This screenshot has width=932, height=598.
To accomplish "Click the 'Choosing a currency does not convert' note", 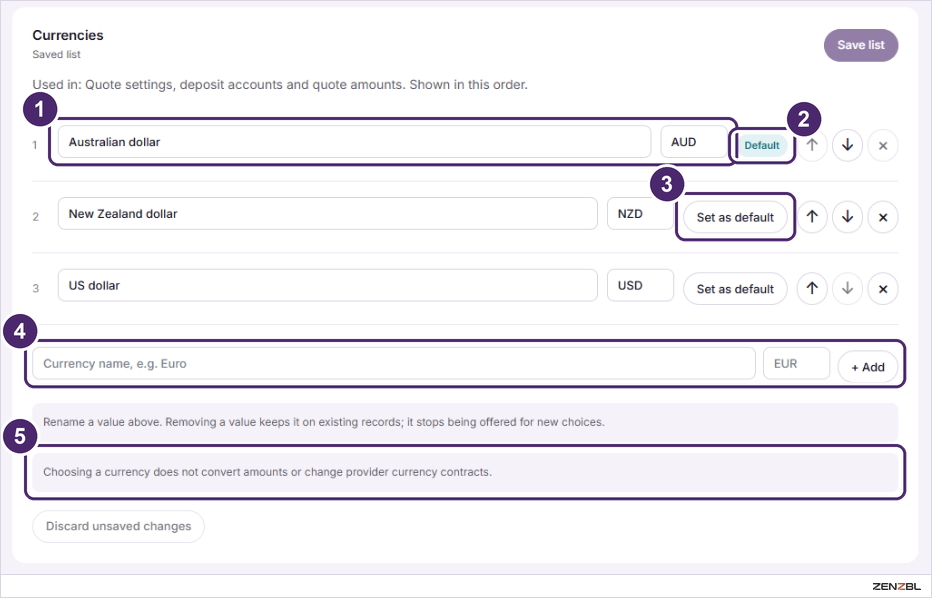I will click(x=465, y=472).
